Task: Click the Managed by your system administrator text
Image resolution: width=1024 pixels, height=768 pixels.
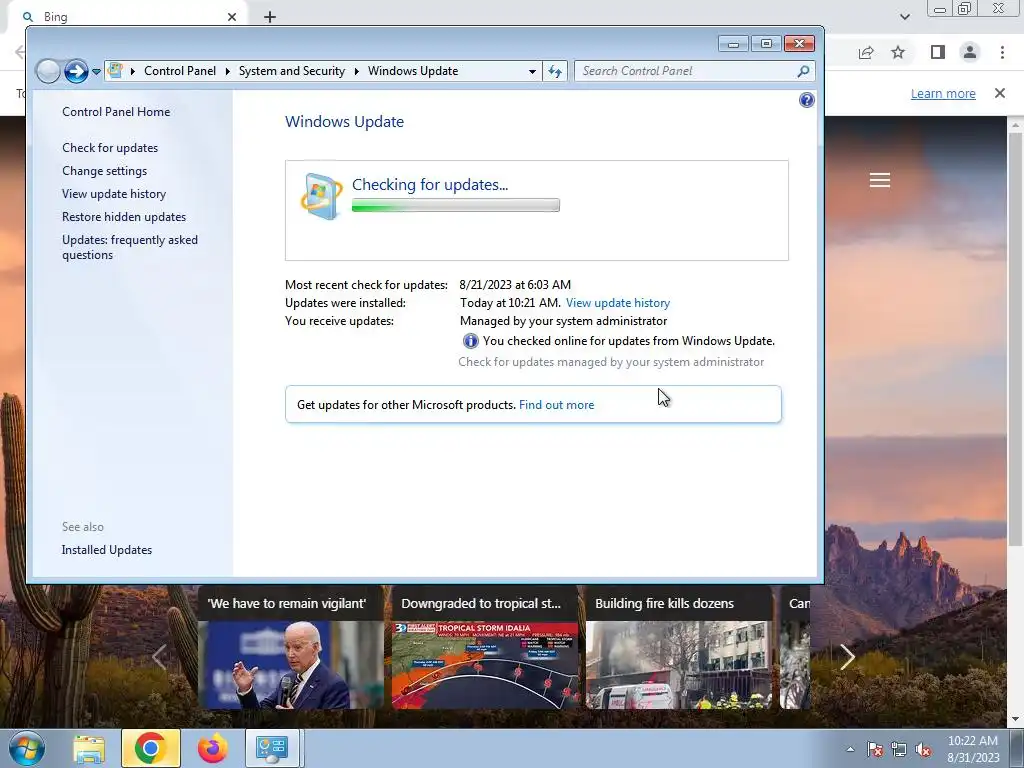Action: [x=563, y=321]
